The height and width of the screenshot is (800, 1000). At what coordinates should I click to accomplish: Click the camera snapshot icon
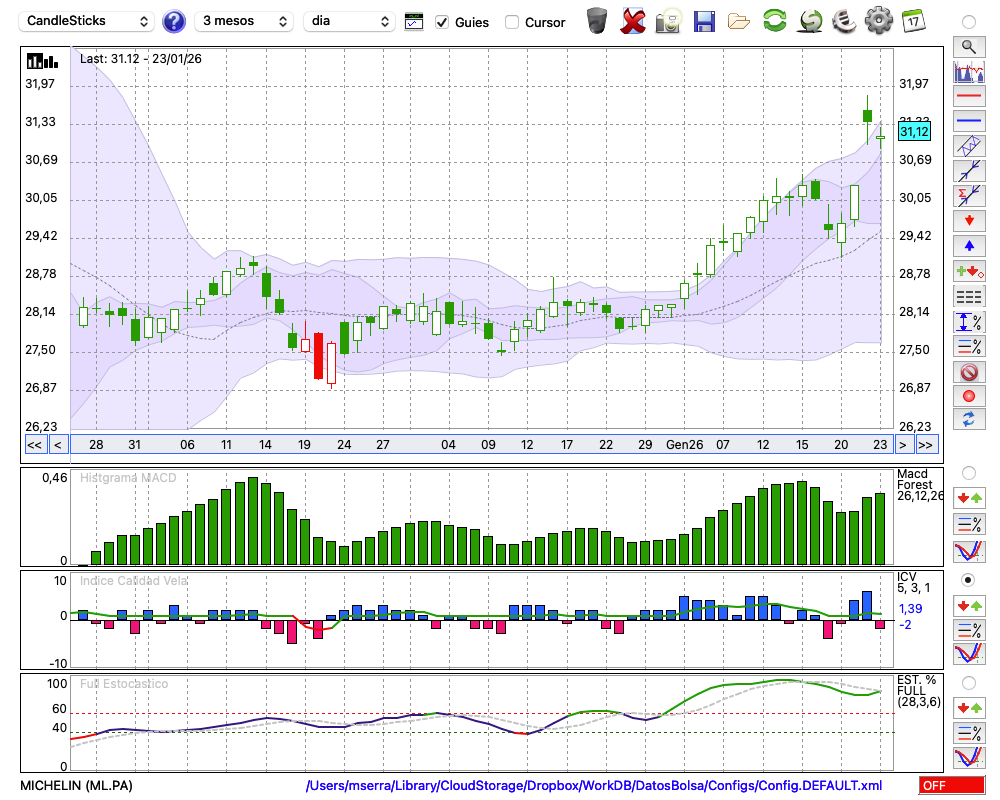click(668, 21)
